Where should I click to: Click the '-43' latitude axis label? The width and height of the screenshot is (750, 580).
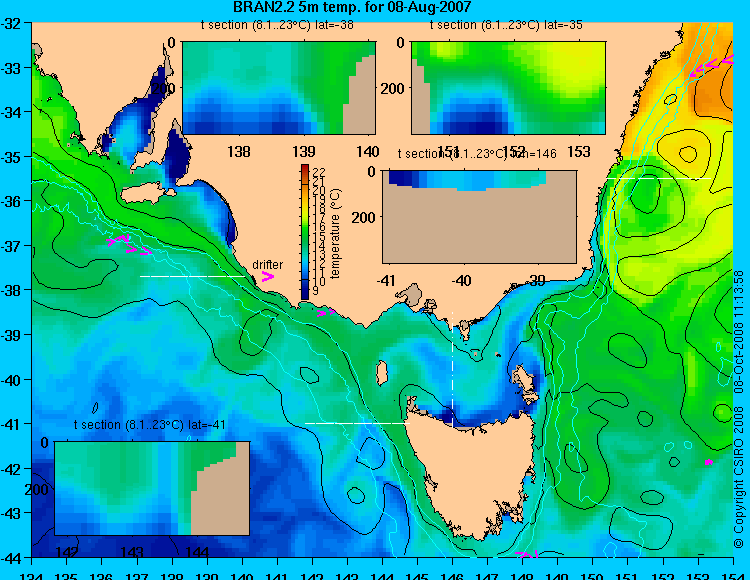pos(11,514)
